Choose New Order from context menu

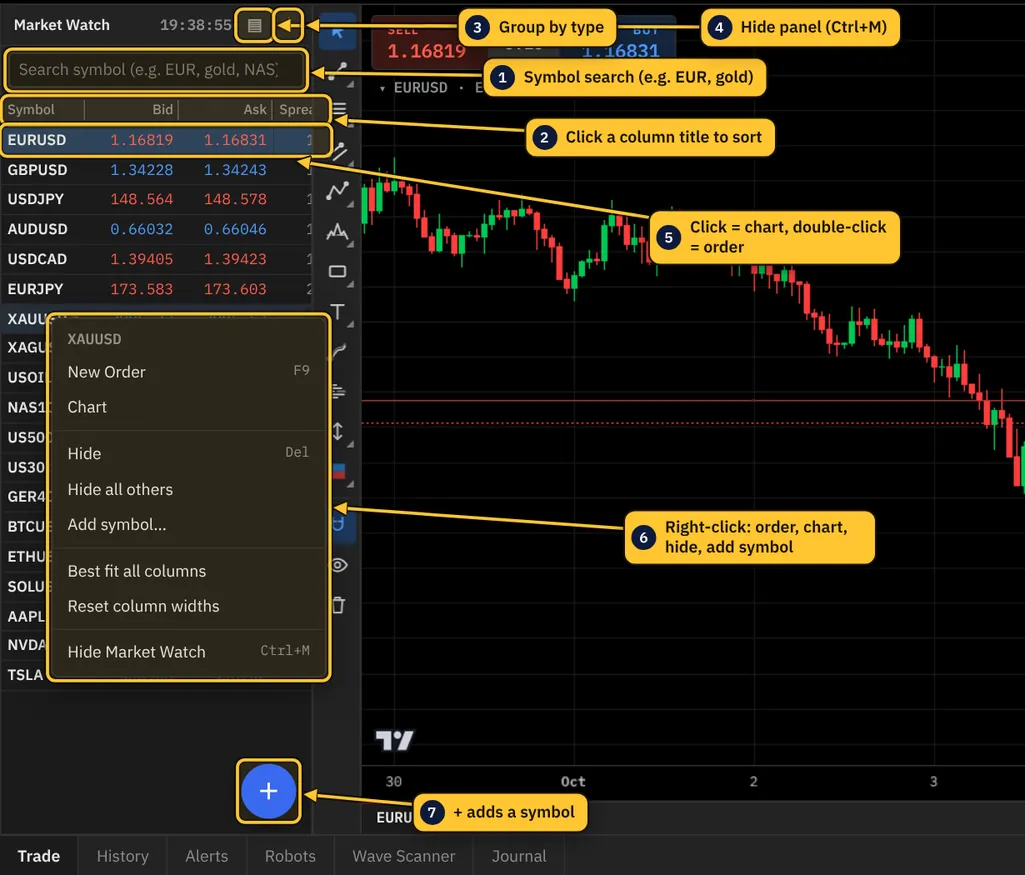[188, 372]
